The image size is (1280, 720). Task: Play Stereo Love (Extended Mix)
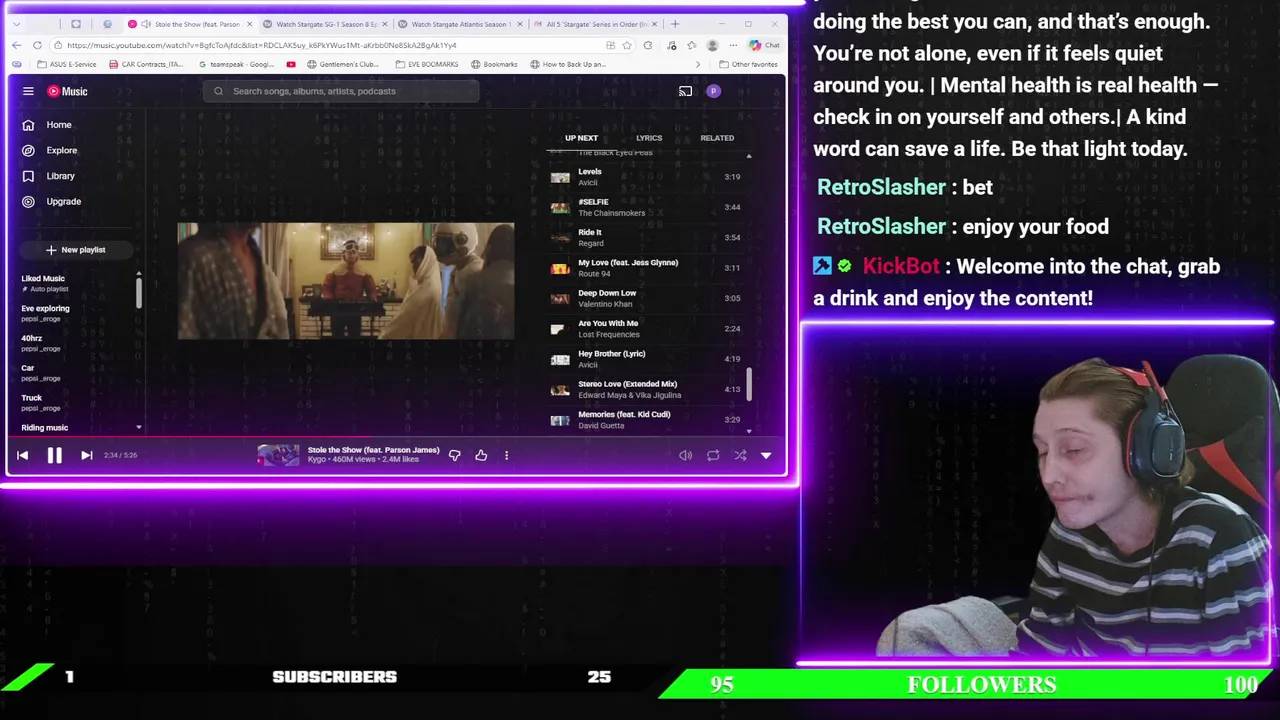647,389
